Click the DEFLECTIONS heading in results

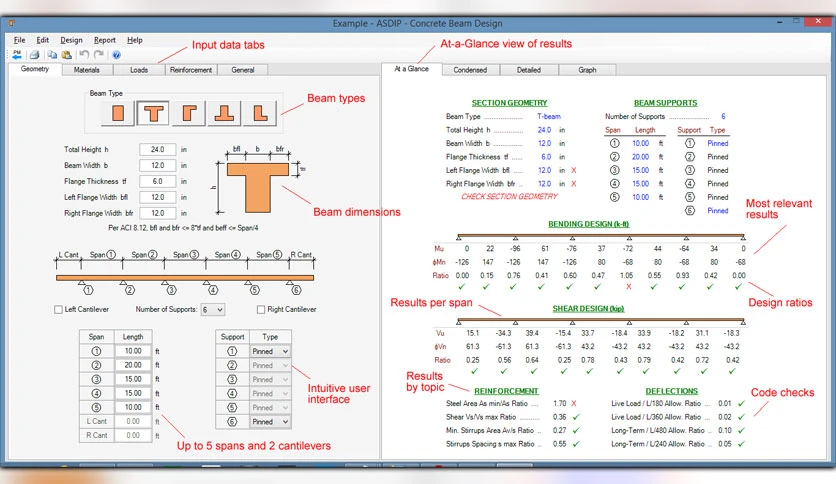pyautogui.click(x=671, y=391)
